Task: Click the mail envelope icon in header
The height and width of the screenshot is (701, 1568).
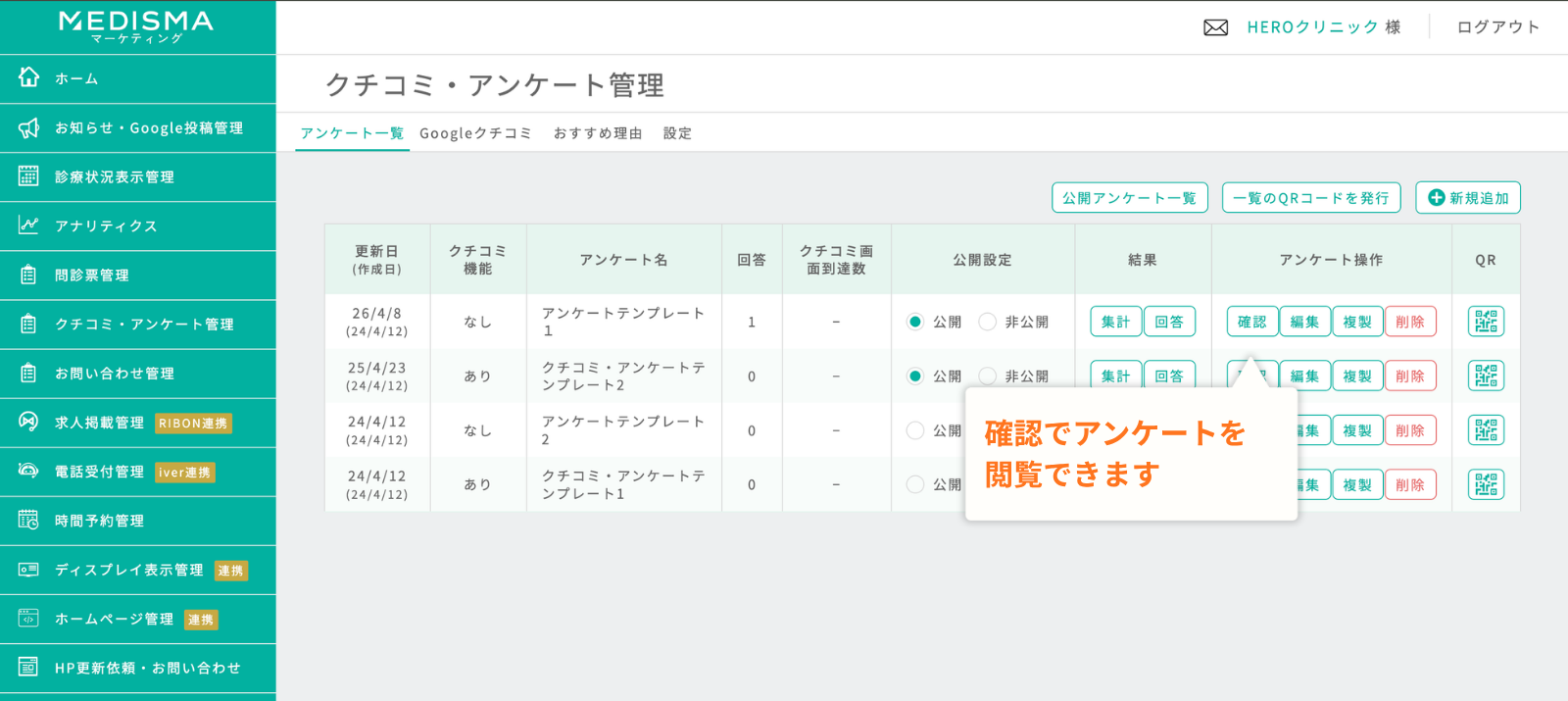Action: click(x=1215, y=27)
